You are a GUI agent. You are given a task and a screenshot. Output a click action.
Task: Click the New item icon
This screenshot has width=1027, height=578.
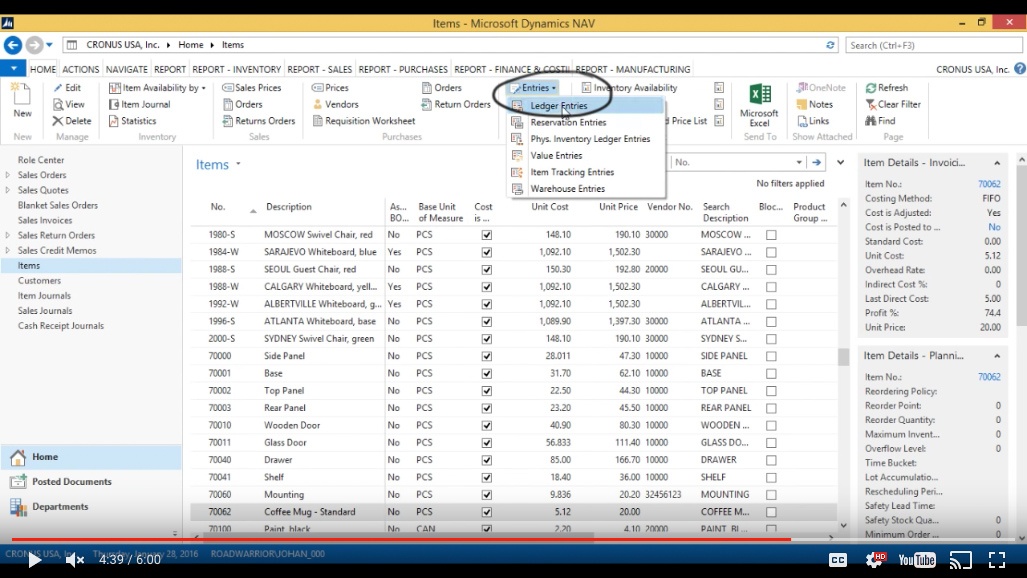[22, 94]
